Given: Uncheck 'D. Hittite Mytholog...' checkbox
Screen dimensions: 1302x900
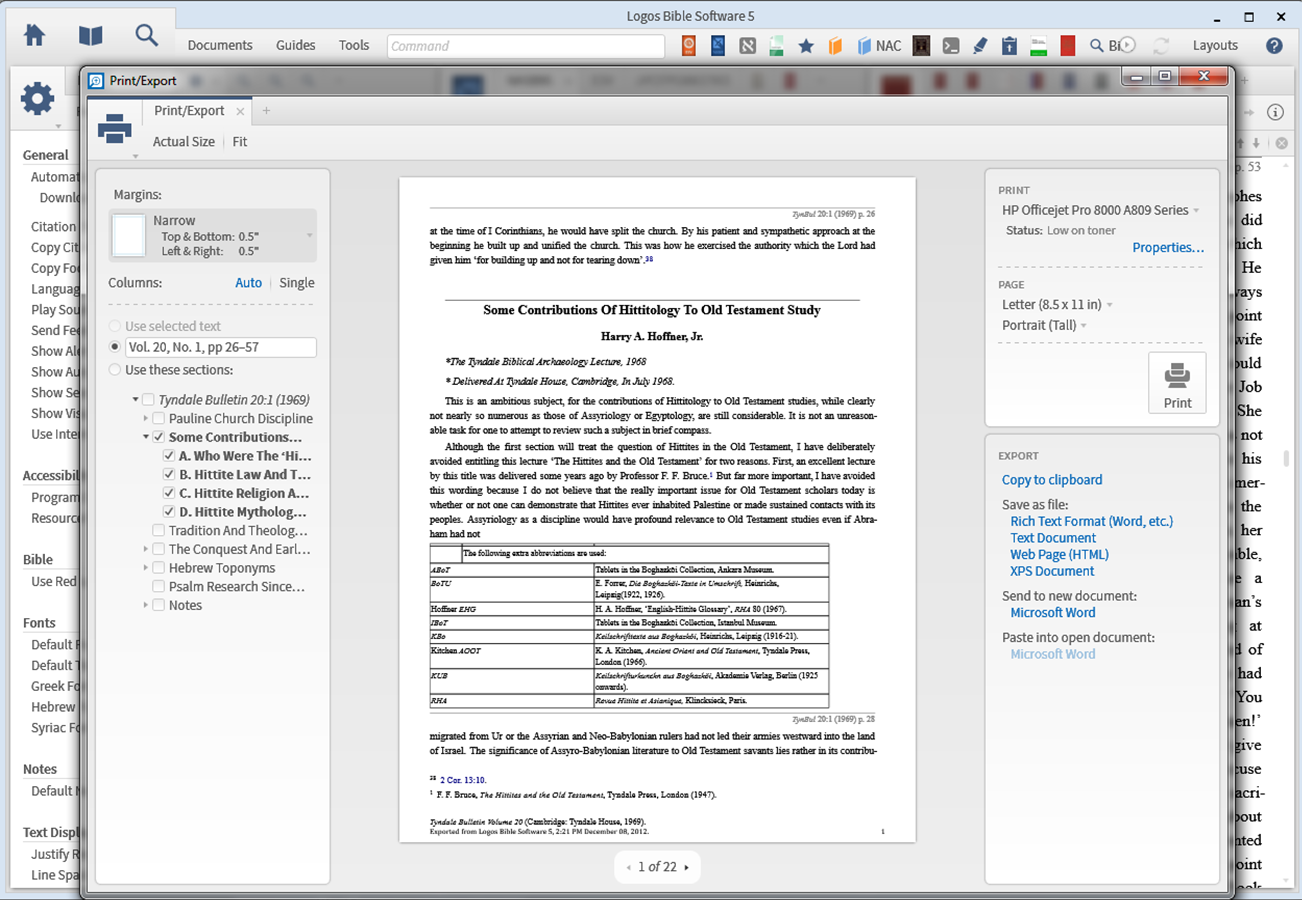Looking at the screenshot, I should click(x=169, y=512).
